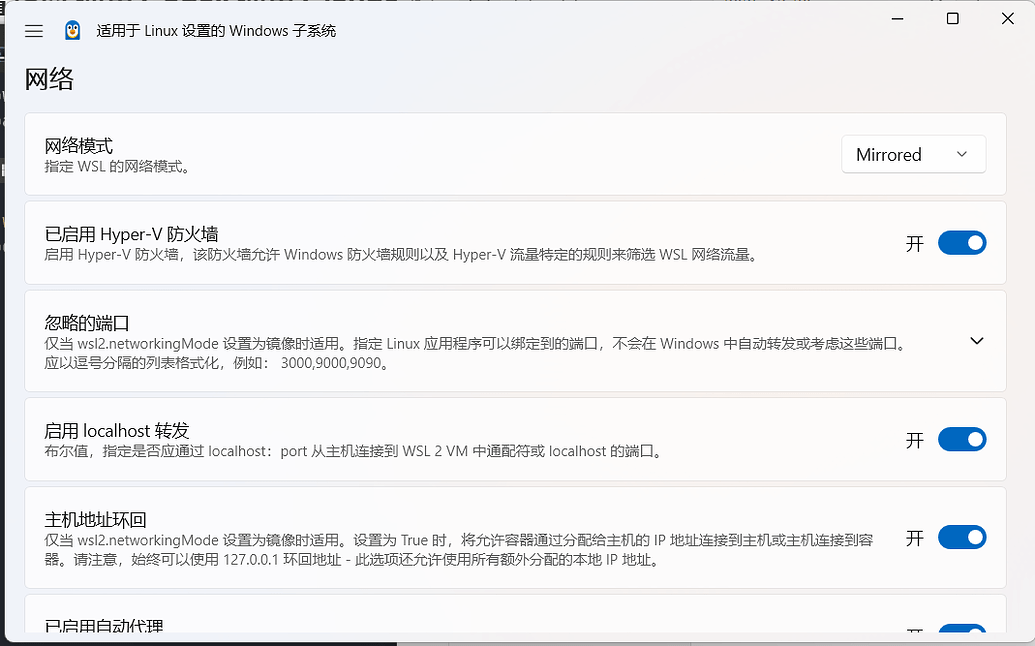Viewport: 1035px width, 646px height.
Task: Toggle the 已启用自动代理 switch
Action: coord(962,630)
